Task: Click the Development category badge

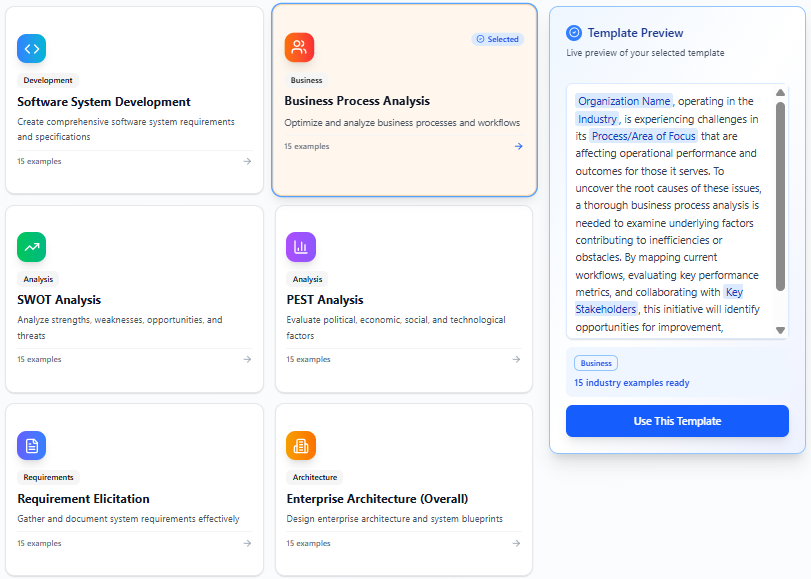Action: click(x=47, y=80)
